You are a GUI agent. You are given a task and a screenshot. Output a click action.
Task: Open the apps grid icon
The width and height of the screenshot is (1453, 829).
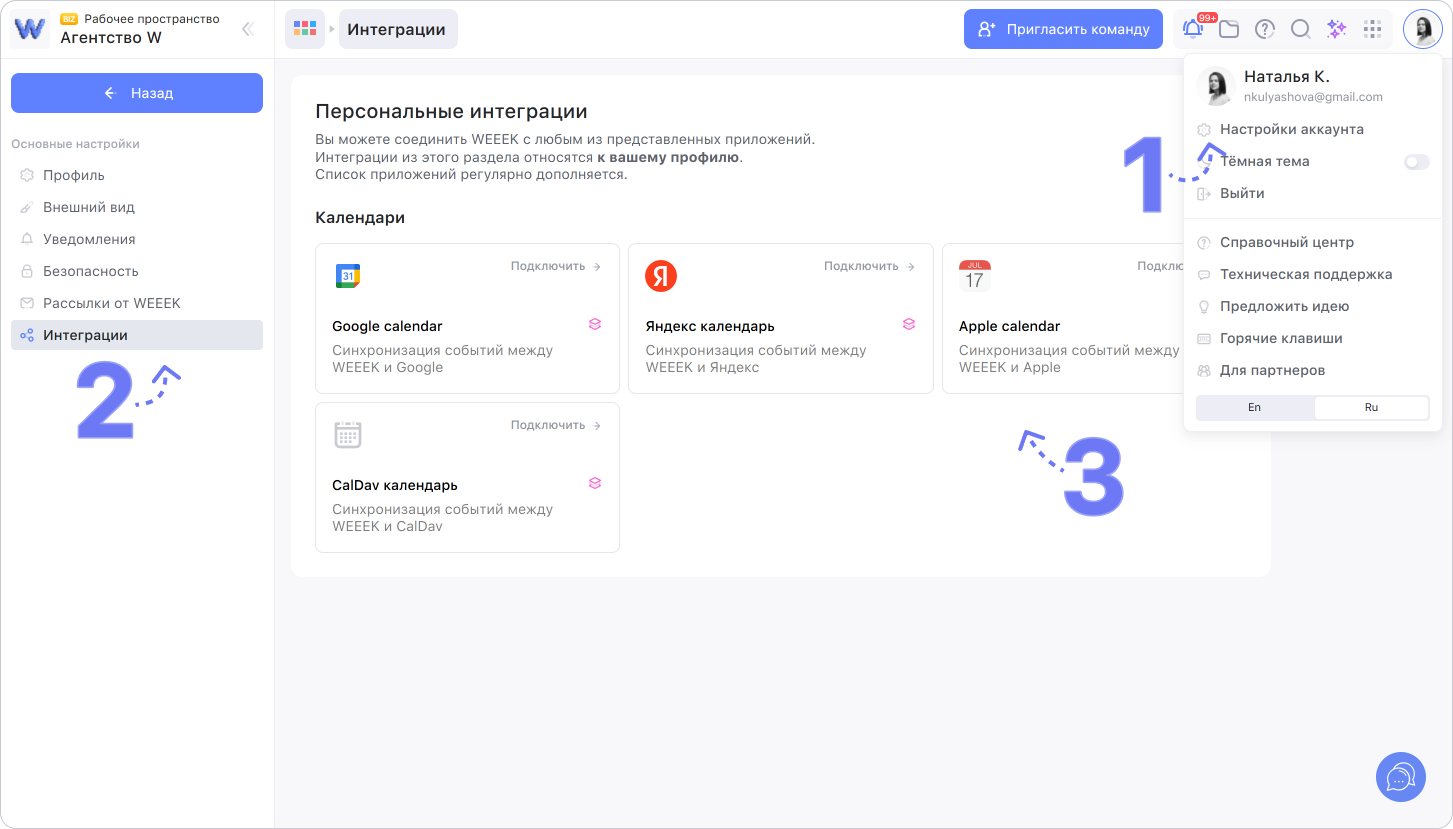[x=1373, y=29]
